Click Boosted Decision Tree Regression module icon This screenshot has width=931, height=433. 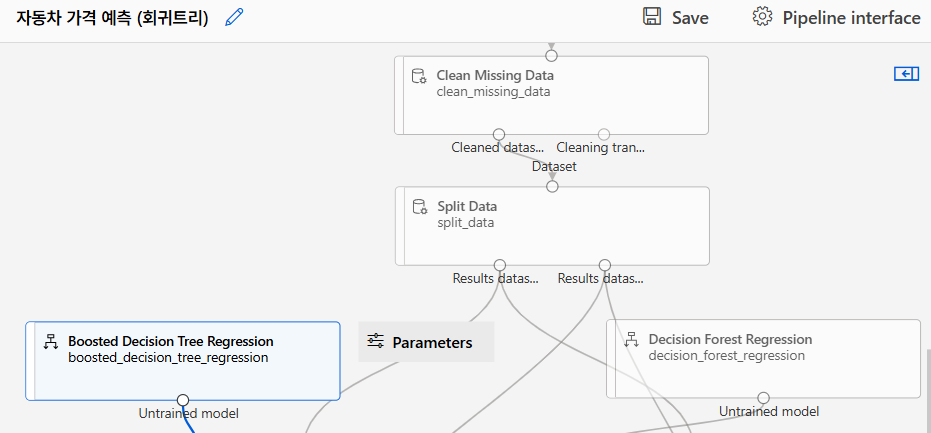pyautogui.click(x=51, y=342)
